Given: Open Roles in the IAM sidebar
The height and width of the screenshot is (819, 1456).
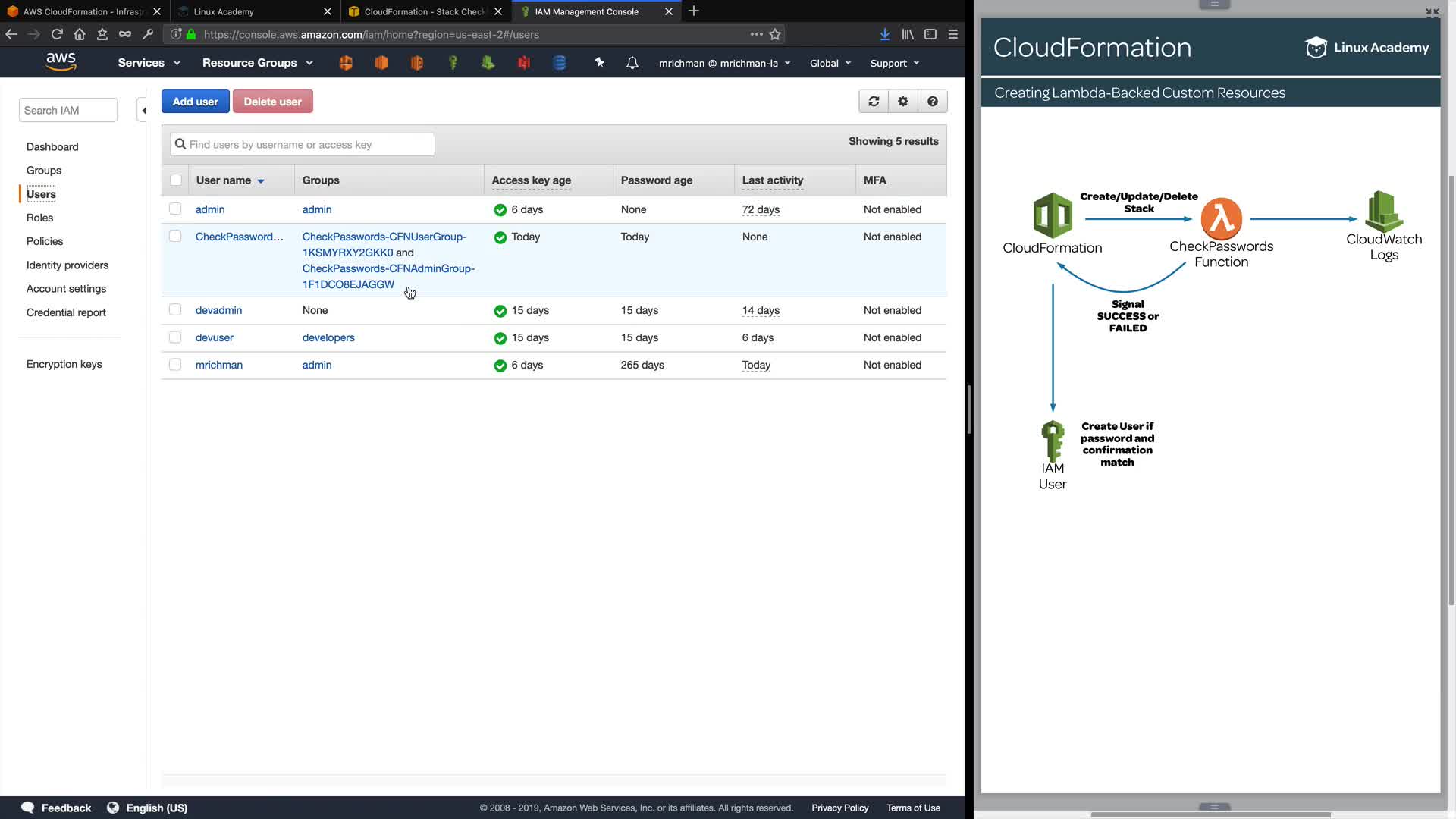Looking at the screenshot, I should [x=39, y=218].
